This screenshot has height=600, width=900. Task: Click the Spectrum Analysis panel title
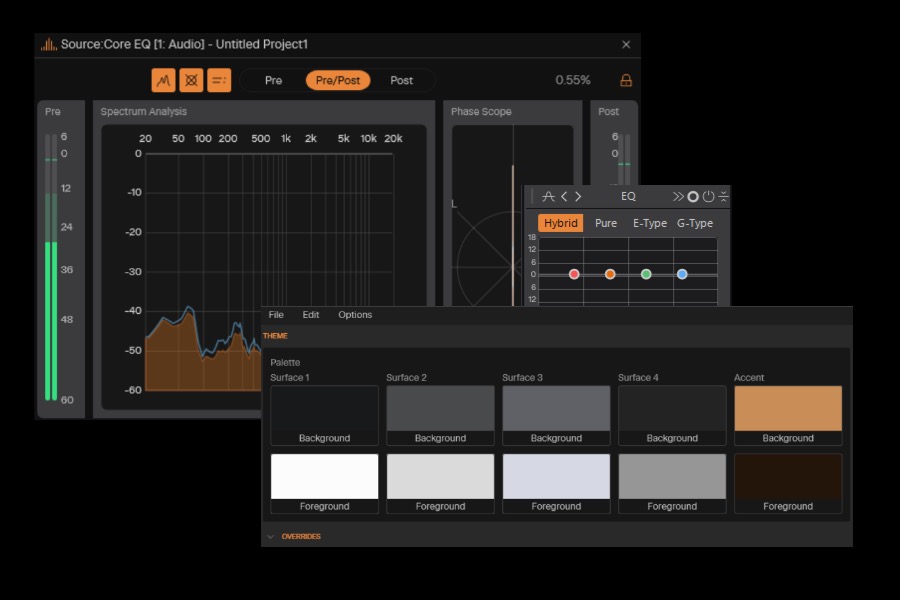[143, 111]
